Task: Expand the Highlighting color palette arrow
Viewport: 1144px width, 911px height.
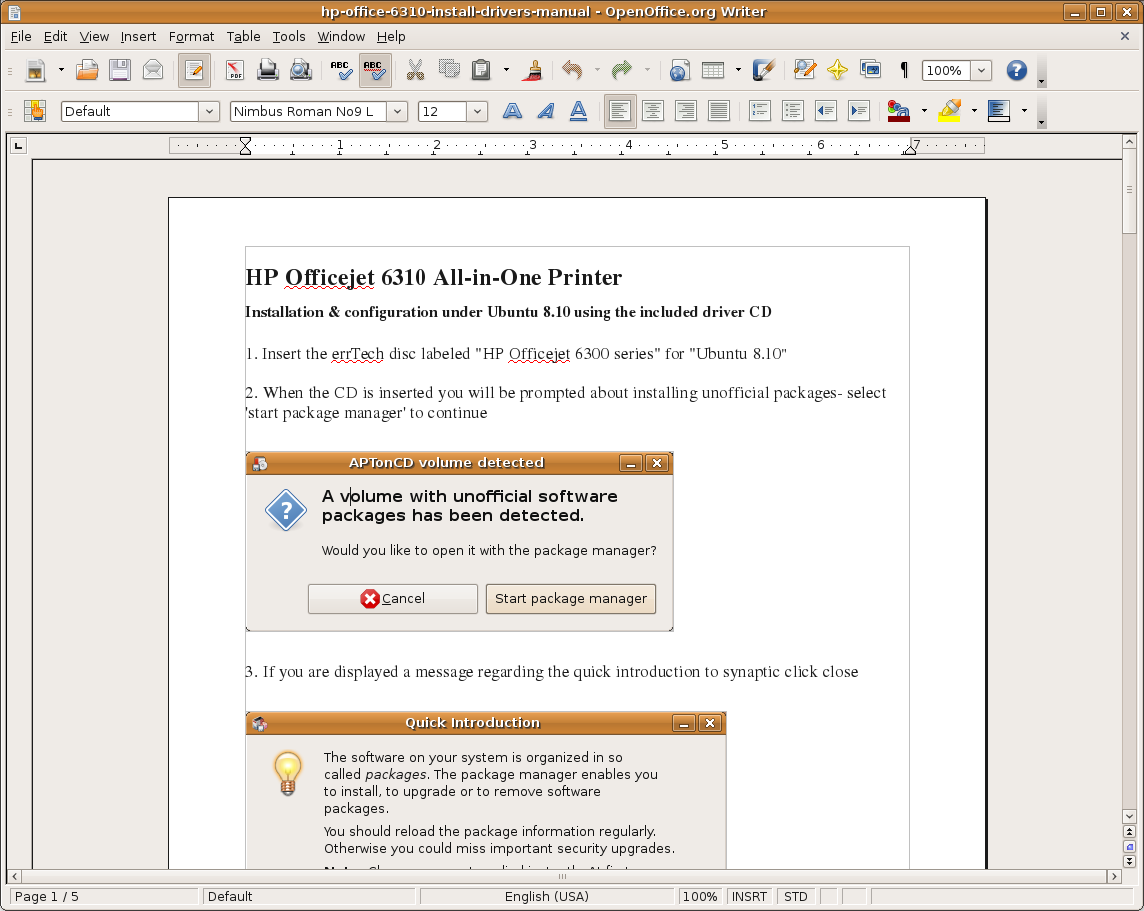Action: [x=974, y=111]
